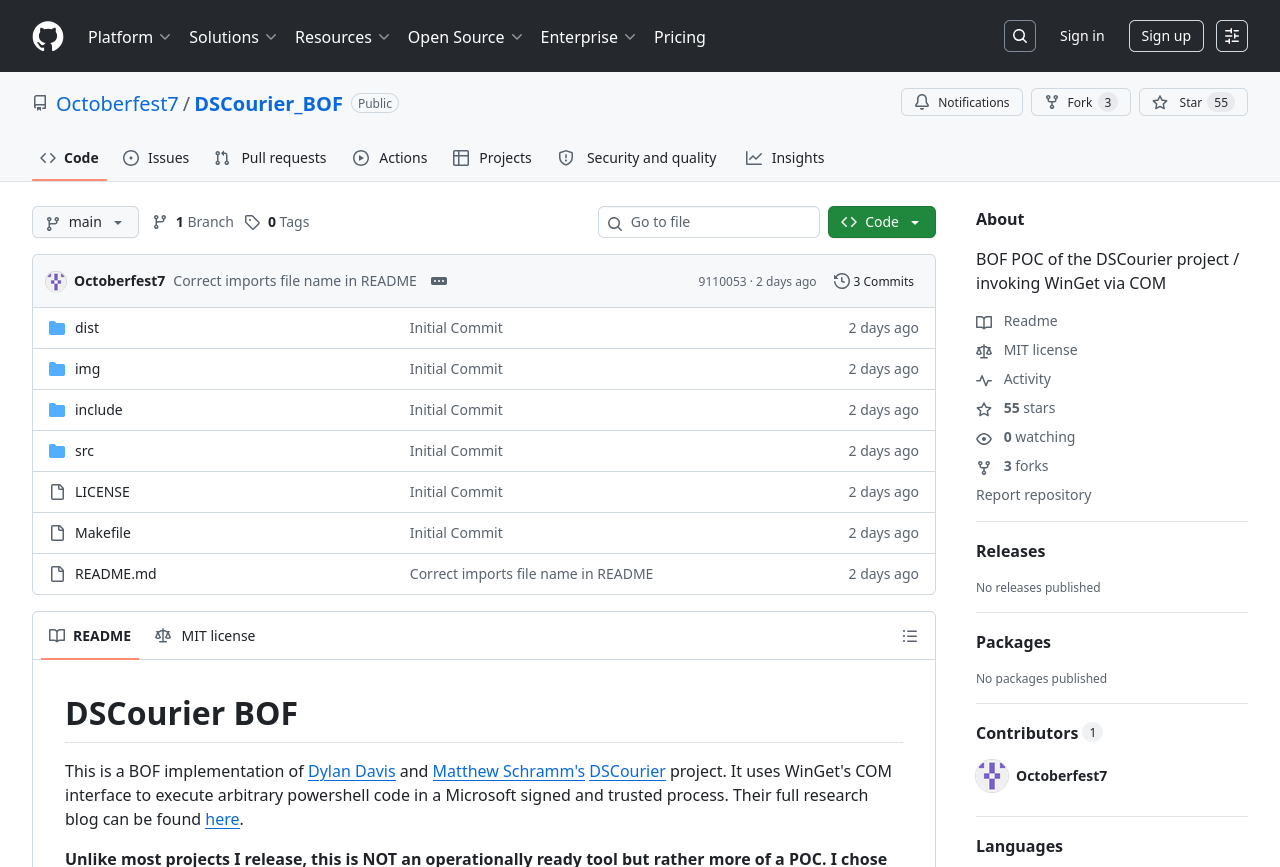Open the search magnifier button

[x=1019, y=36]
